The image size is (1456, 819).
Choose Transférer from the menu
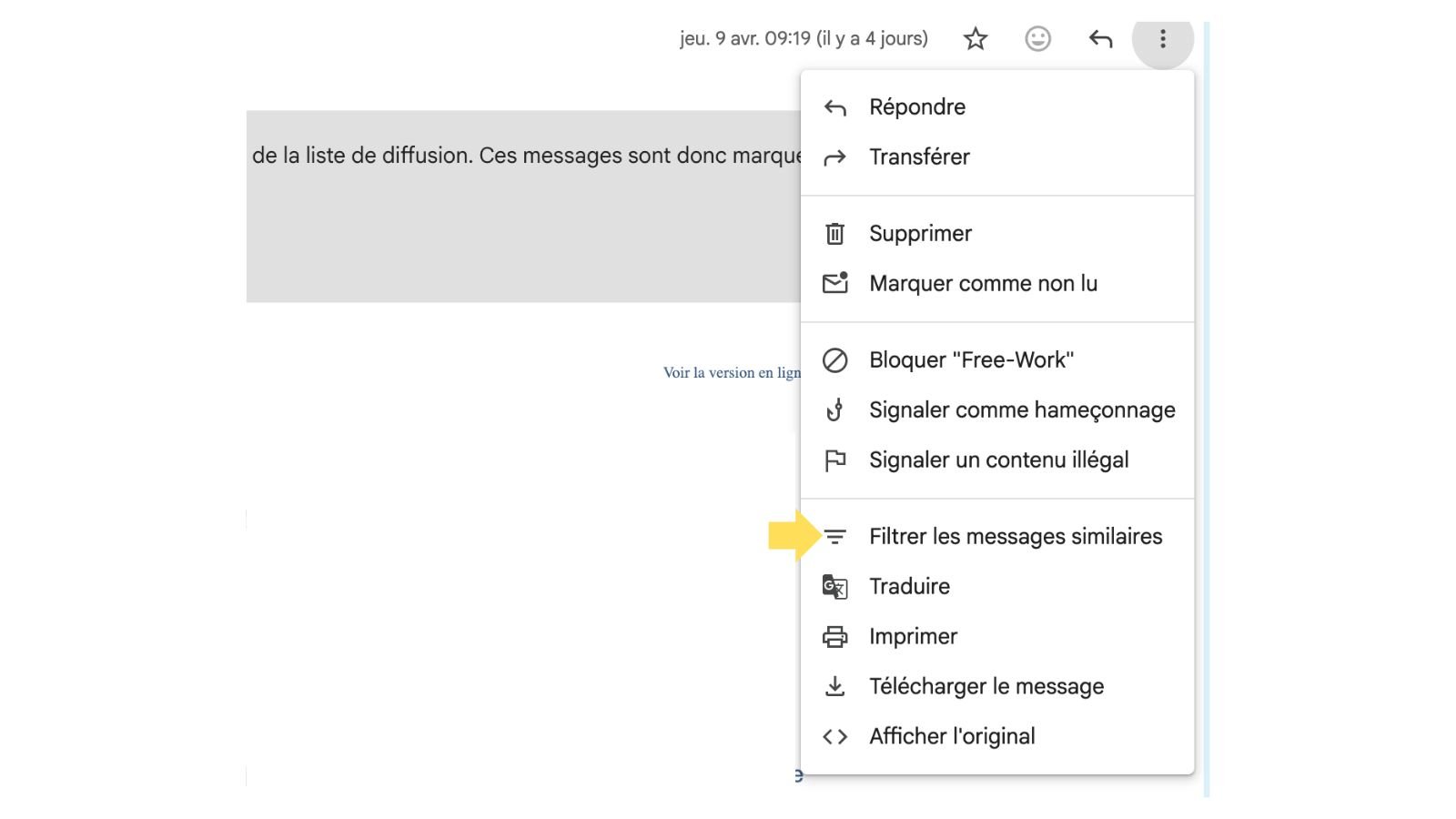point(997,157)
